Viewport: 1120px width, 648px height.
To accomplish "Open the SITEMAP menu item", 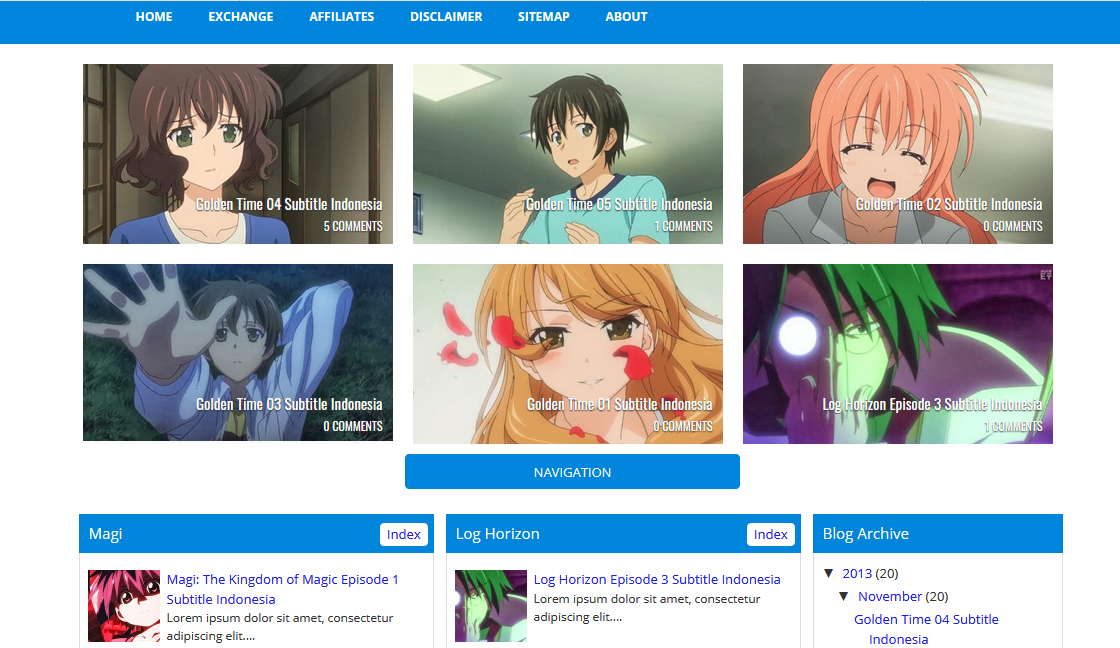I will (x=544, y=16).
